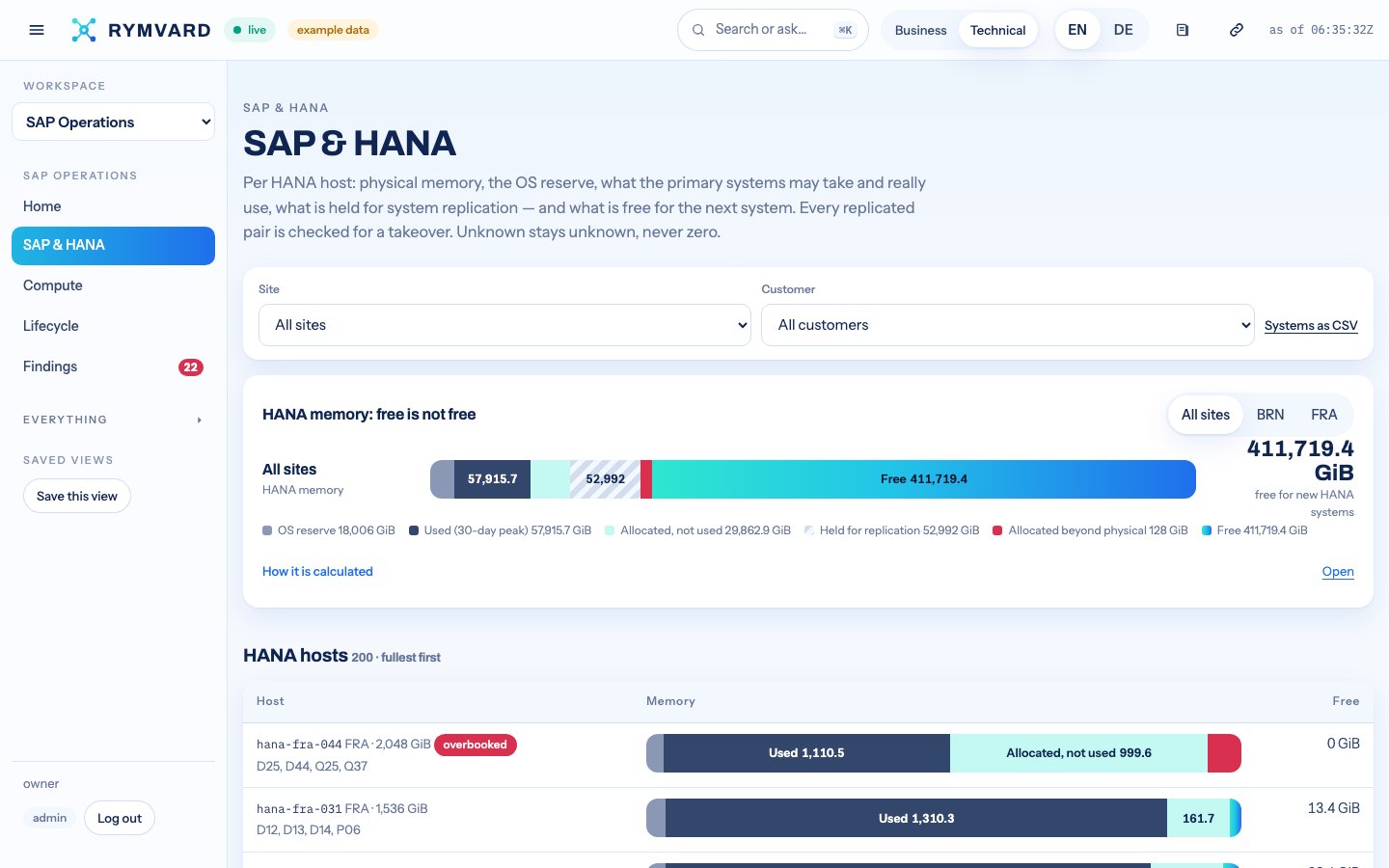Click Used 1,310.3 bar of hana-fra-031

(916, 819)
